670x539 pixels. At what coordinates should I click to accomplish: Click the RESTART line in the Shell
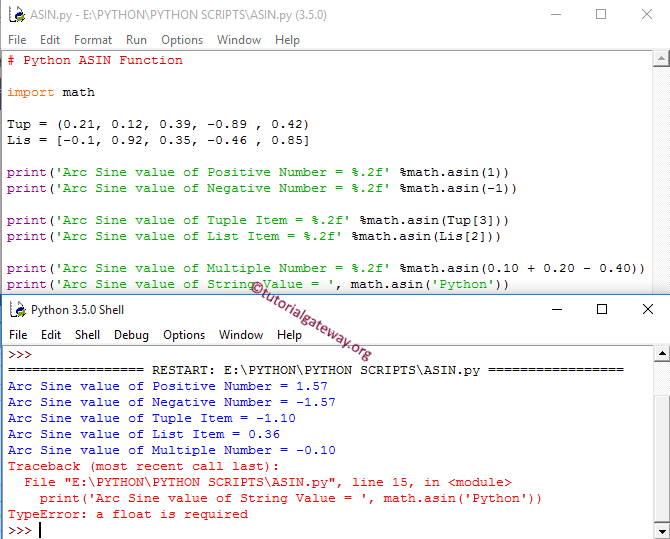point(316,370)
